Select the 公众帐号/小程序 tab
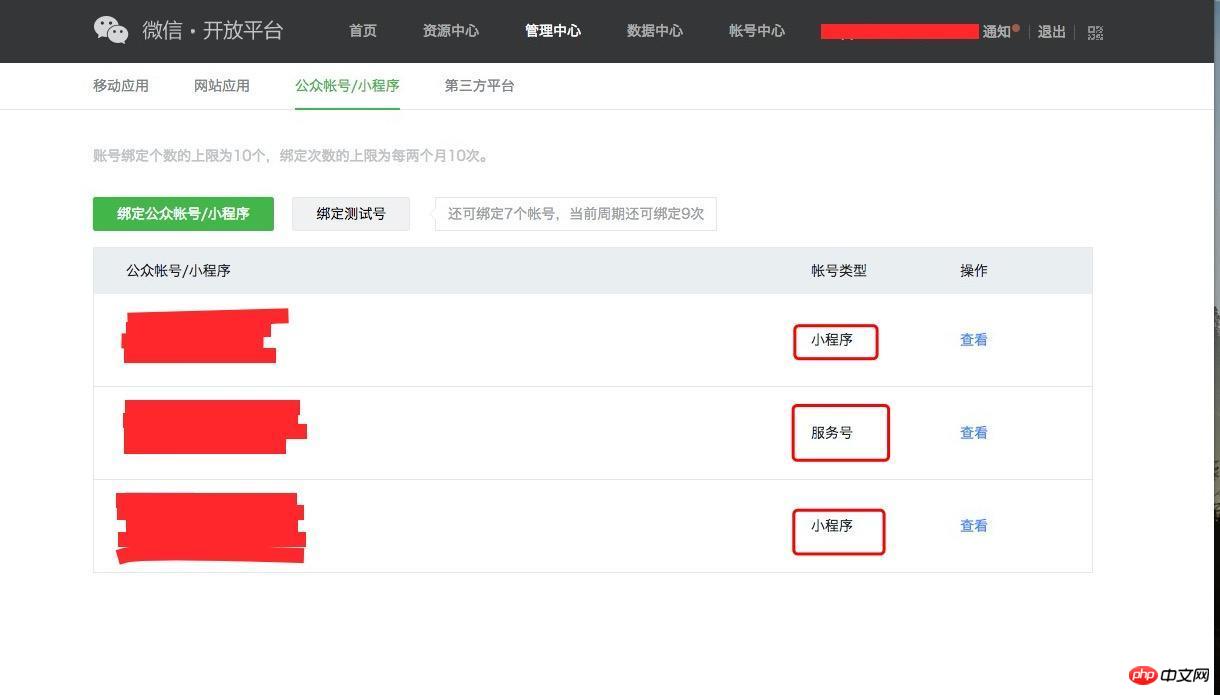 coord(347,86)
